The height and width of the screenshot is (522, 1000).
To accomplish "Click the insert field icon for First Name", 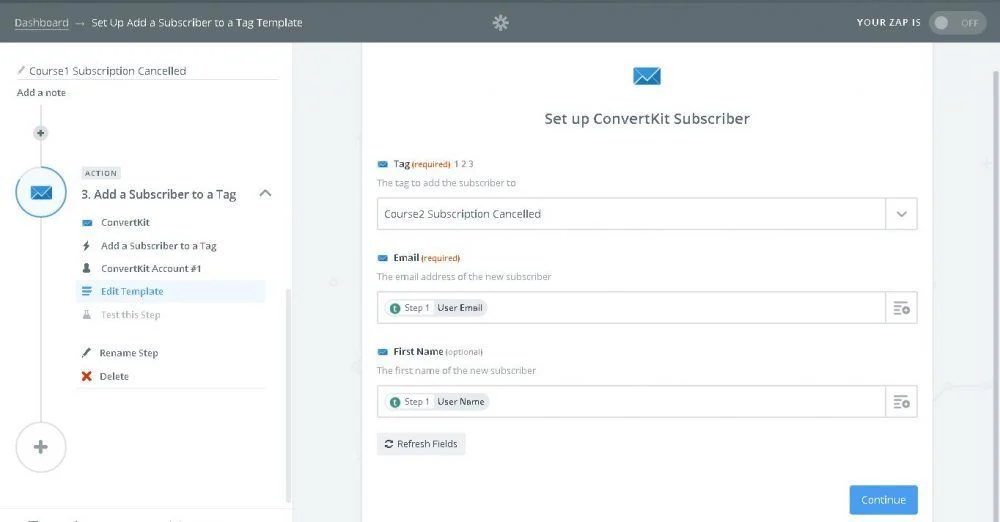I will click(x=901, y=402).
